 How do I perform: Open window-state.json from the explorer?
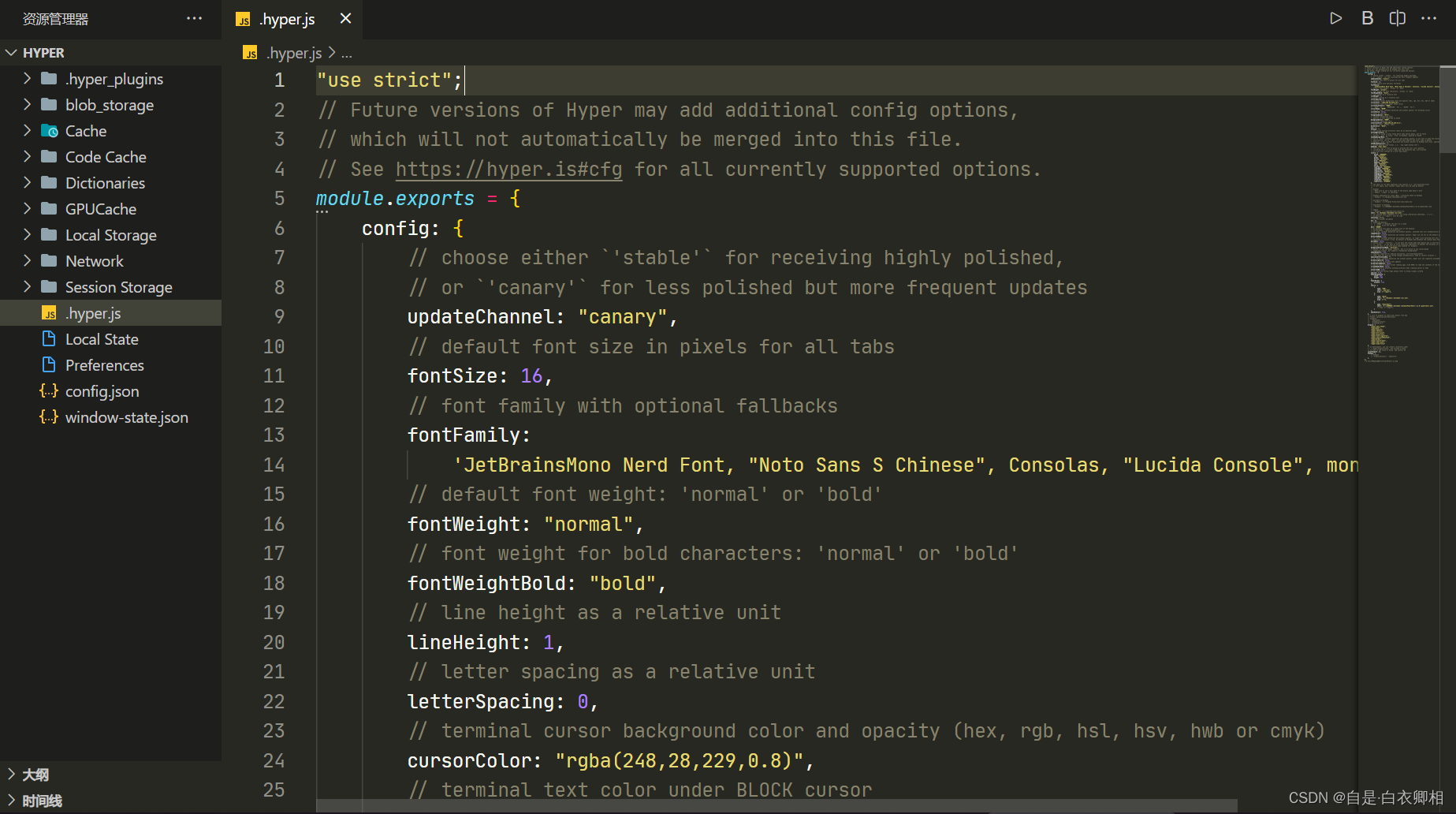pyautogui.click(x=110, y=417)
